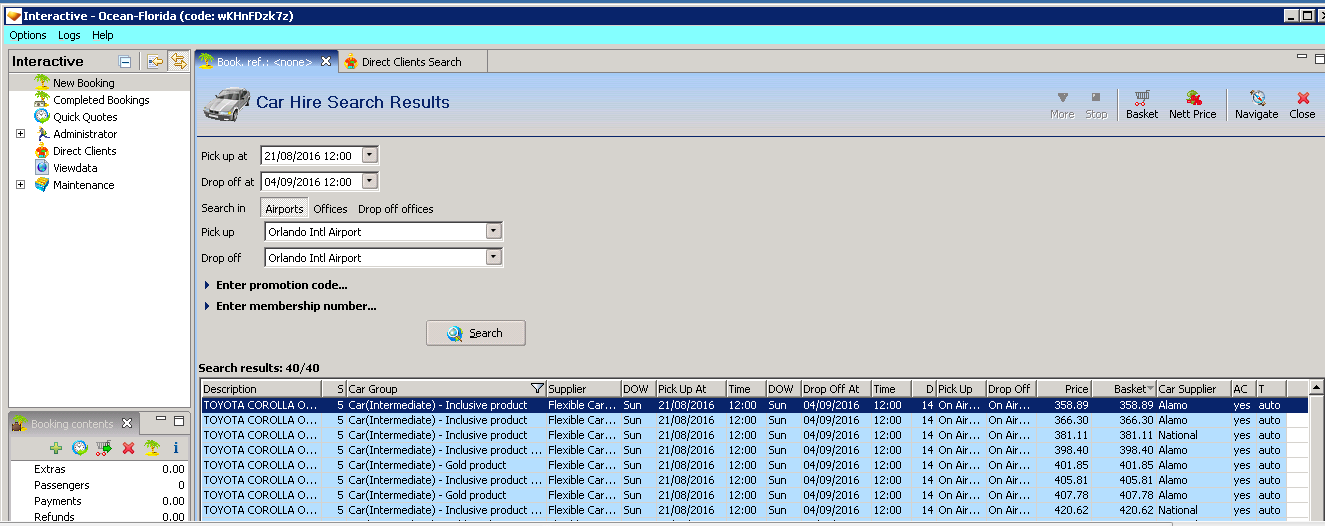Screen dimensions: 1325x526
Task: Expand the Enter promotion code section
Action: click(x=280, y=285)
